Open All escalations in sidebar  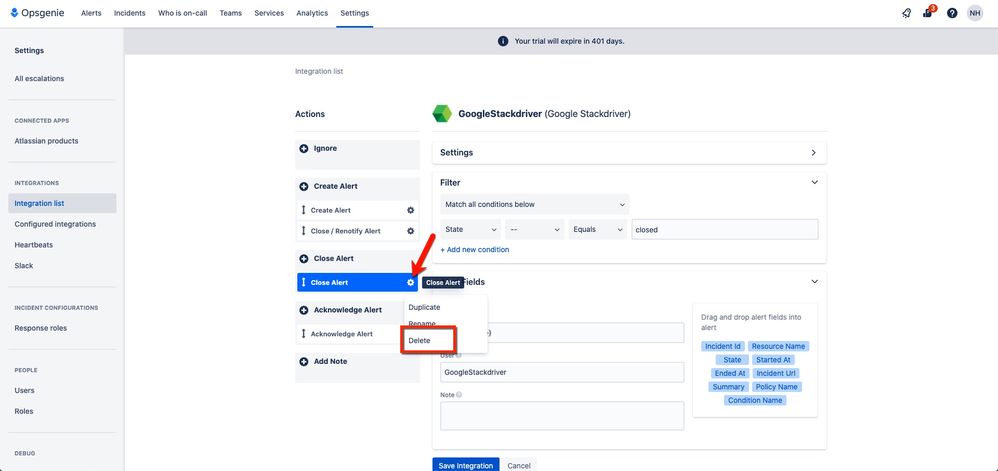39,79
